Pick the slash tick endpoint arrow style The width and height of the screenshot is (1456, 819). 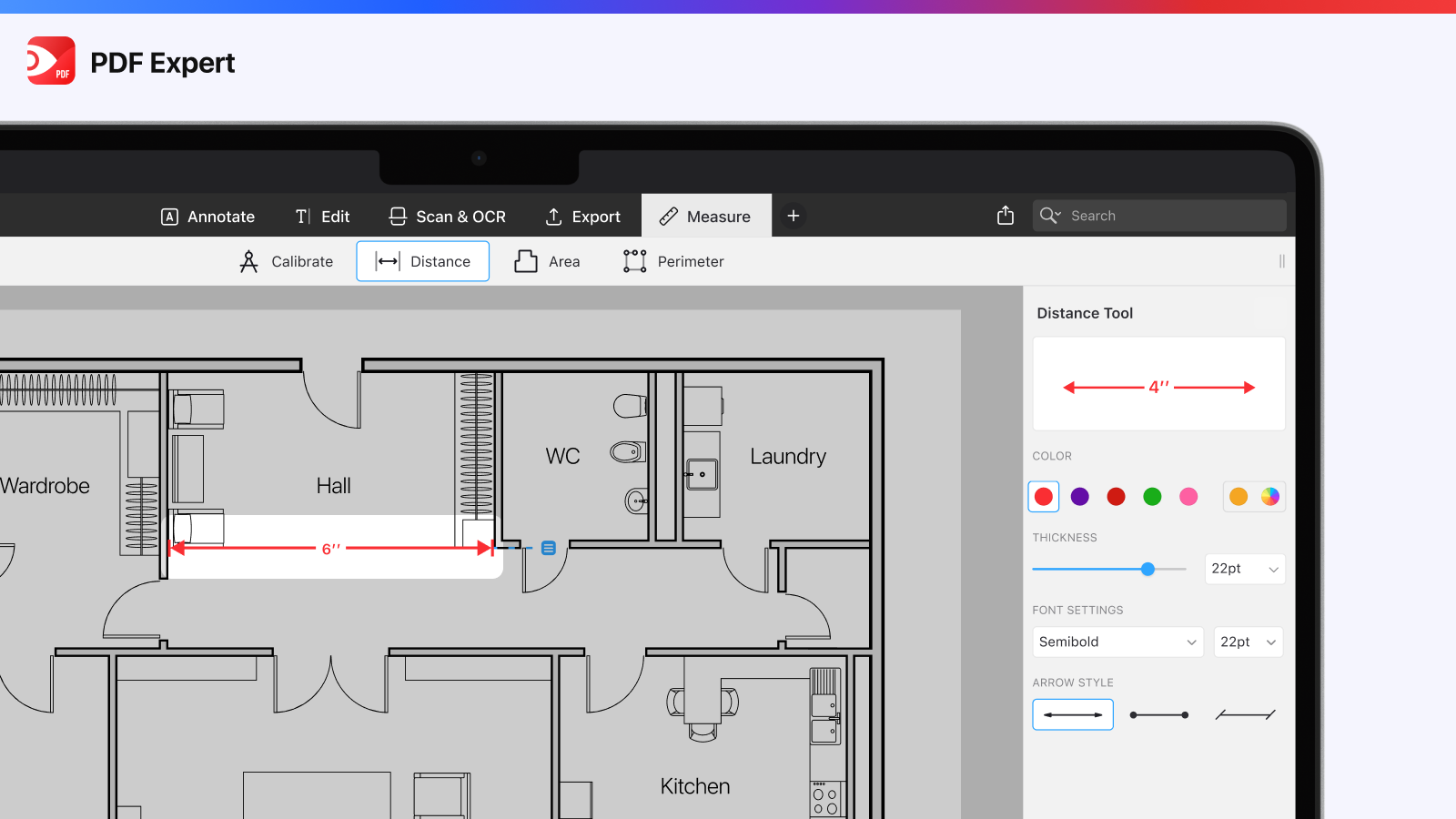coord(1245,715)
